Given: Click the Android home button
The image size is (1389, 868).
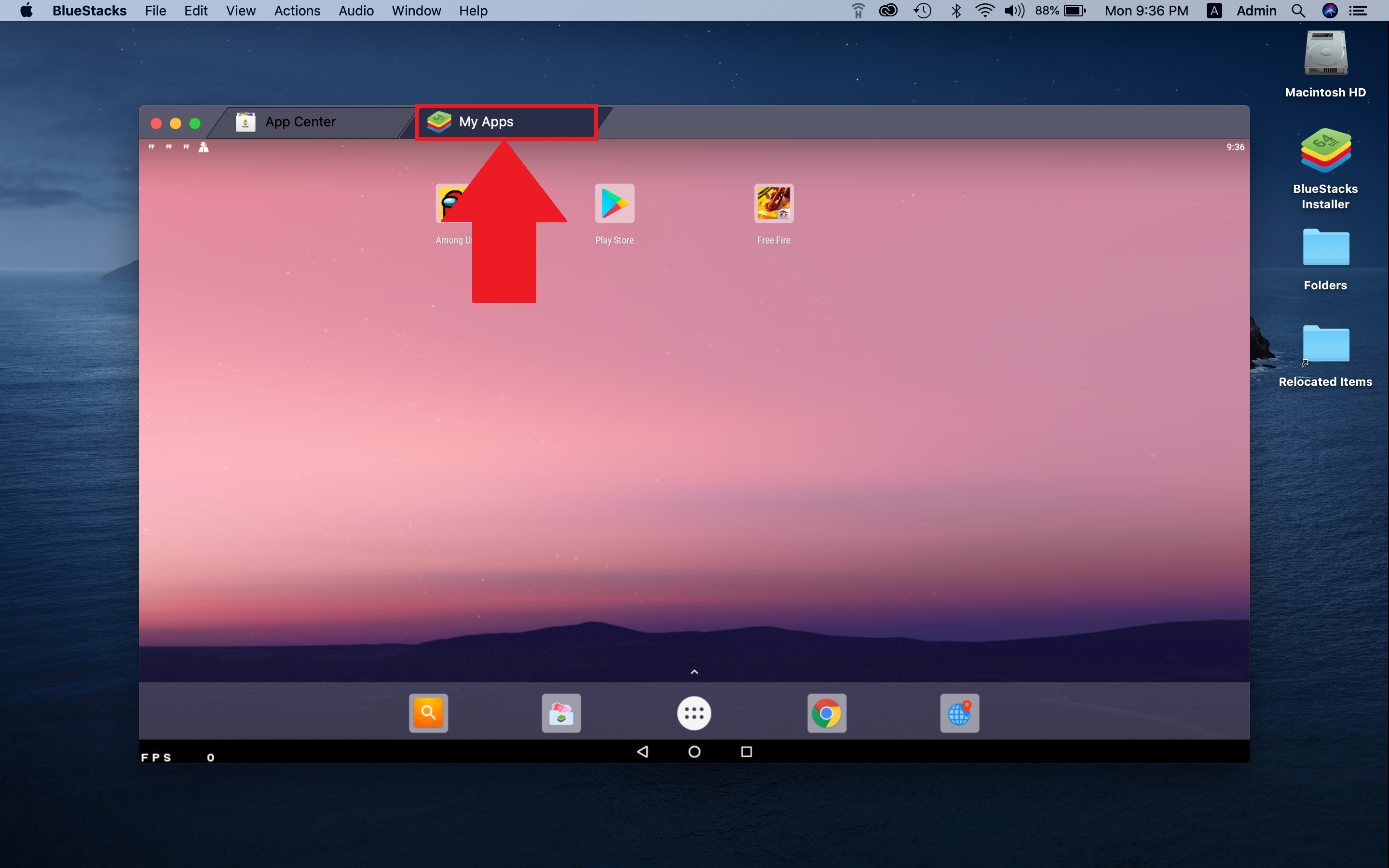Looking at the screenshot, I should (x=693, y=752).
